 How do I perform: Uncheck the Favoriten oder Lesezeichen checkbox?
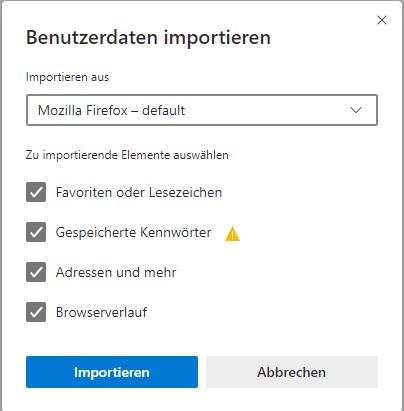[x=36, y=192]
